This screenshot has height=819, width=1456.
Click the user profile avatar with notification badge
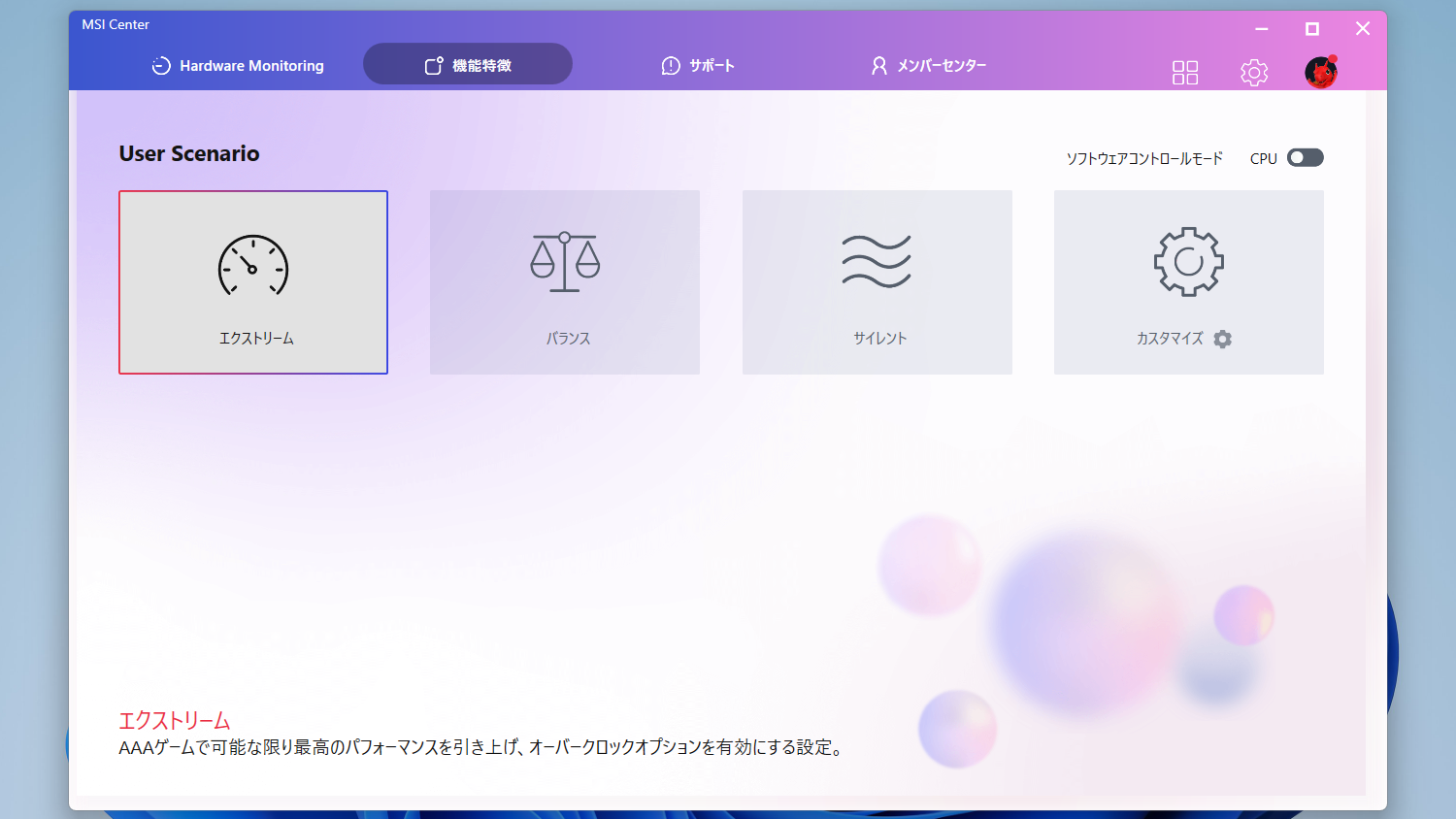point(1321,72)
